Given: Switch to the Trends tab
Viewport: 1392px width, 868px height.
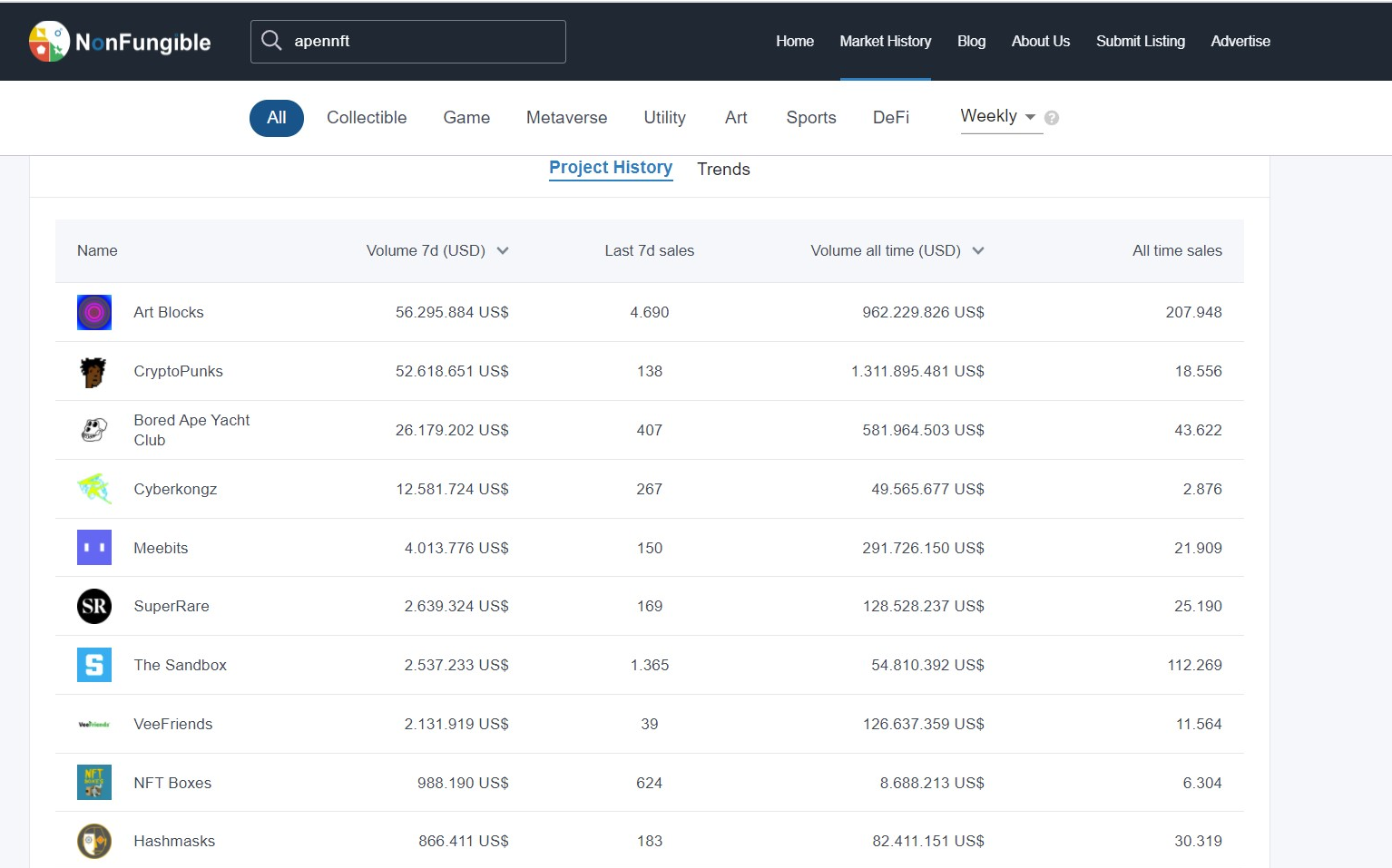Looking at the screenshot, I should pyautogui.click(x=723, y=170).
